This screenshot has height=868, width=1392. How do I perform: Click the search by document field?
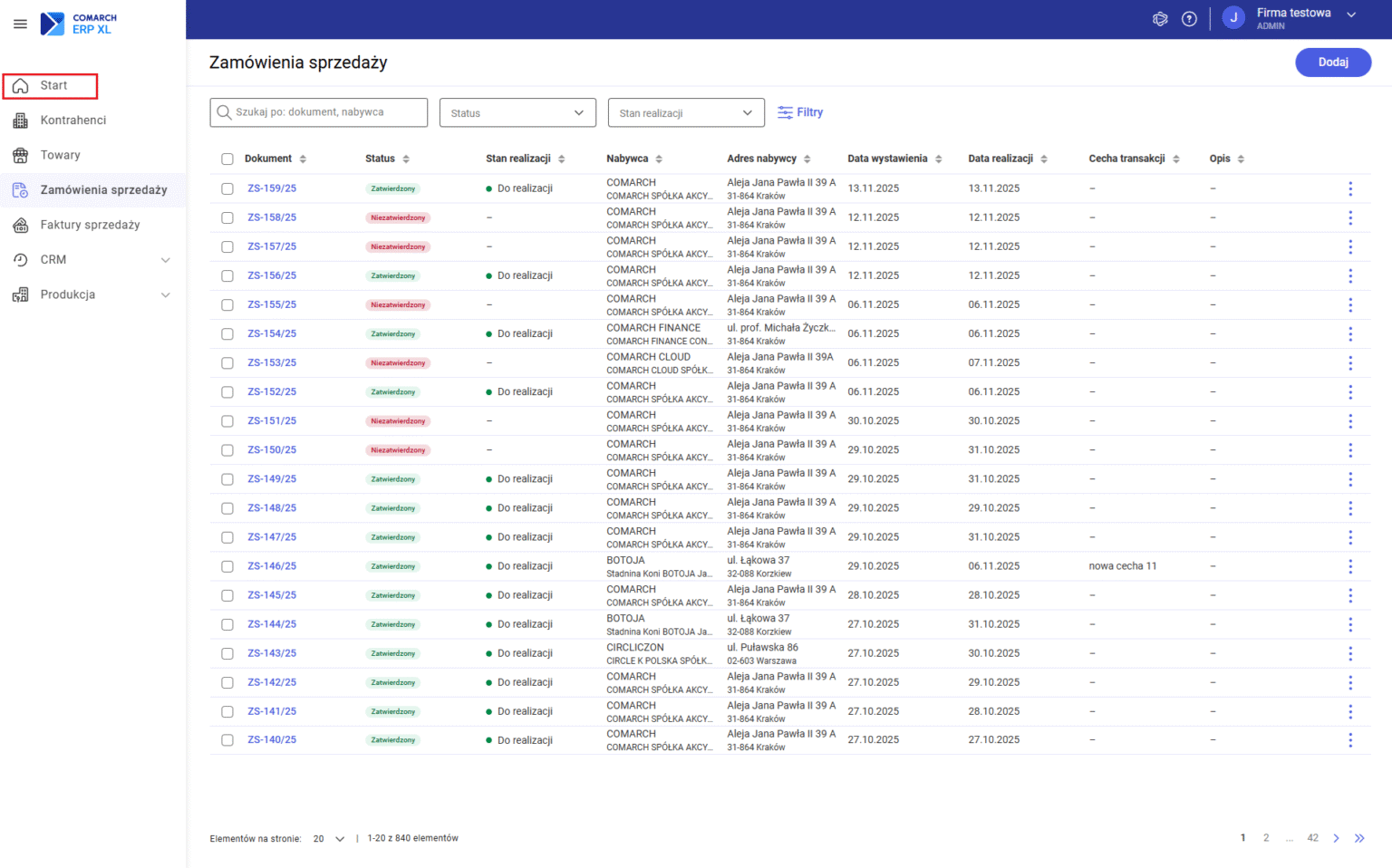point(318,112)
